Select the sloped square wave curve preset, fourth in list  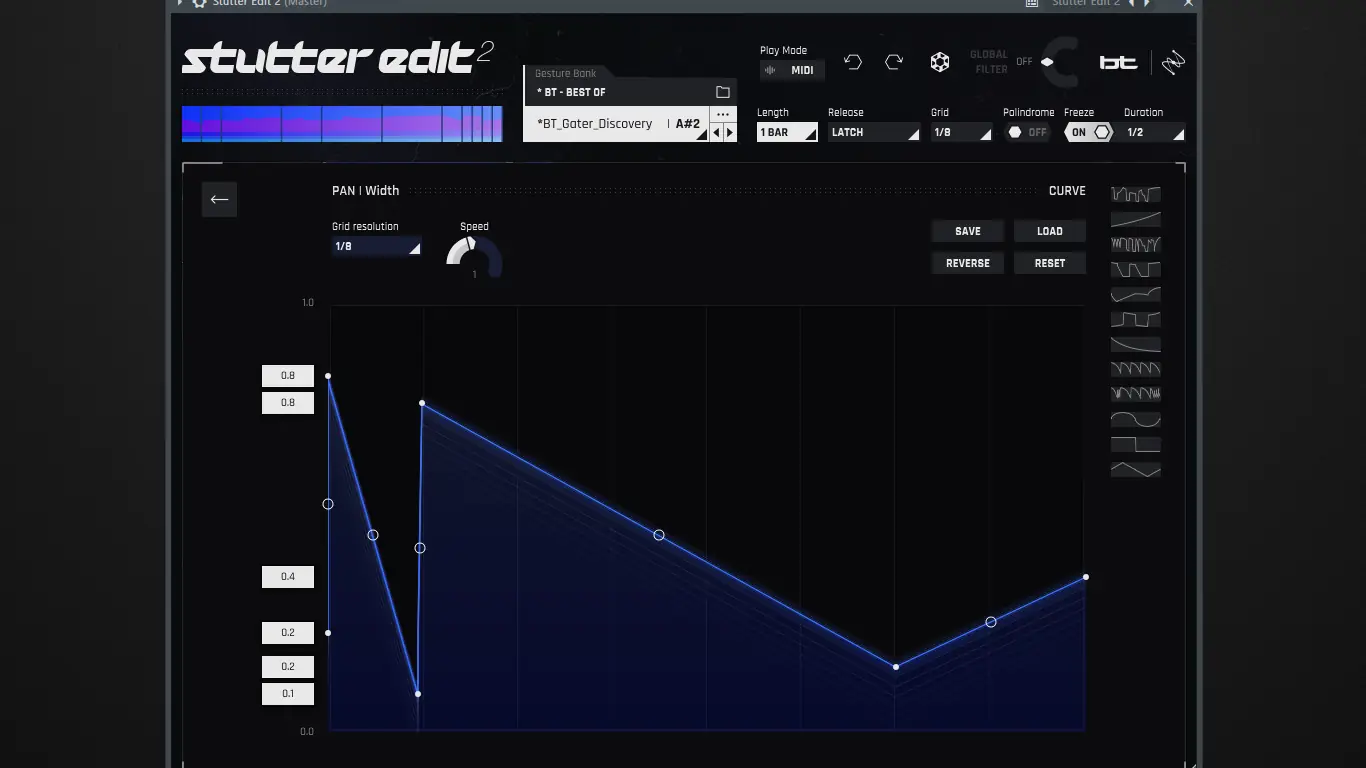pos(1136,269)
